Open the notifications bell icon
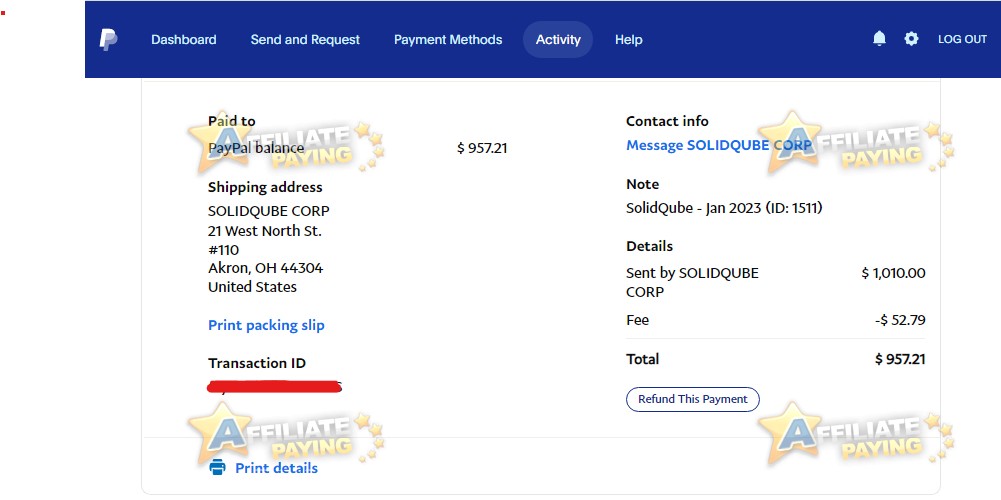Screen dimensions: 1001x500 click(x=879, y=39)
